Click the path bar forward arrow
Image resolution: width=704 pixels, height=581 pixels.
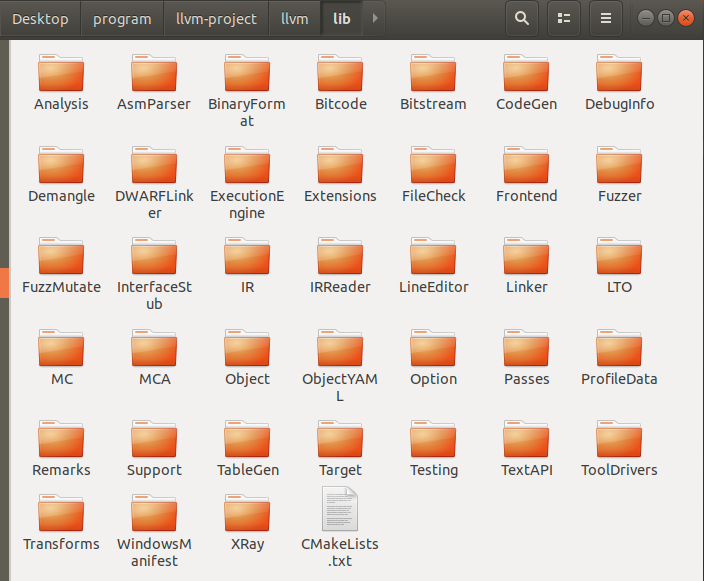(x=375, y=18)
